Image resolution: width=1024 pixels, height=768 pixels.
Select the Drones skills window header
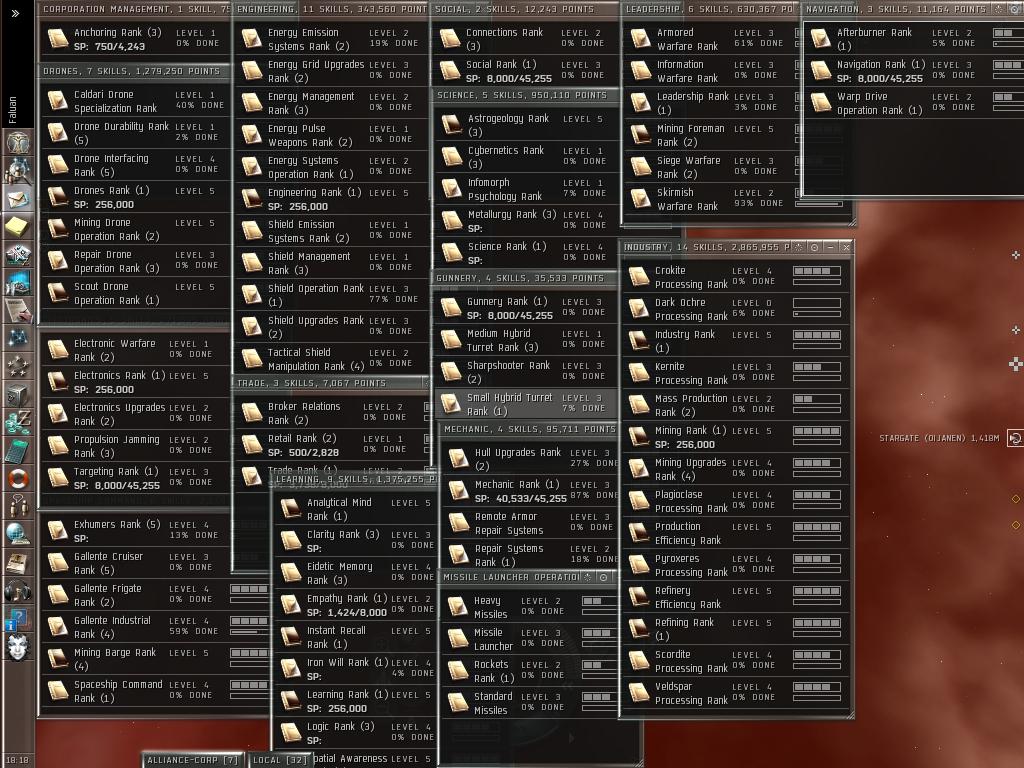coord(134,71)
